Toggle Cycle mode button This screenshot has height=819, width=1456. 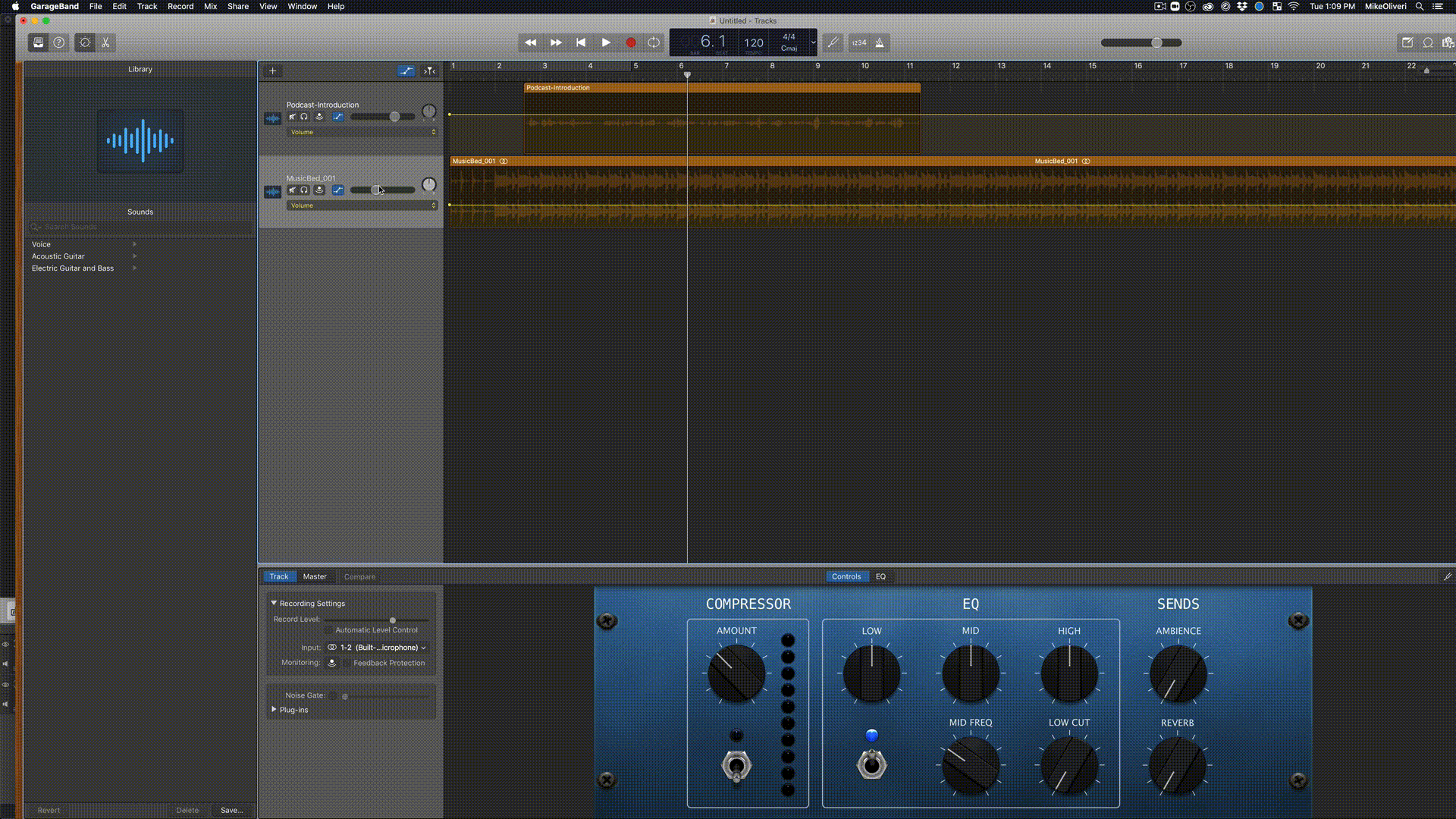(x=654, y=43)
